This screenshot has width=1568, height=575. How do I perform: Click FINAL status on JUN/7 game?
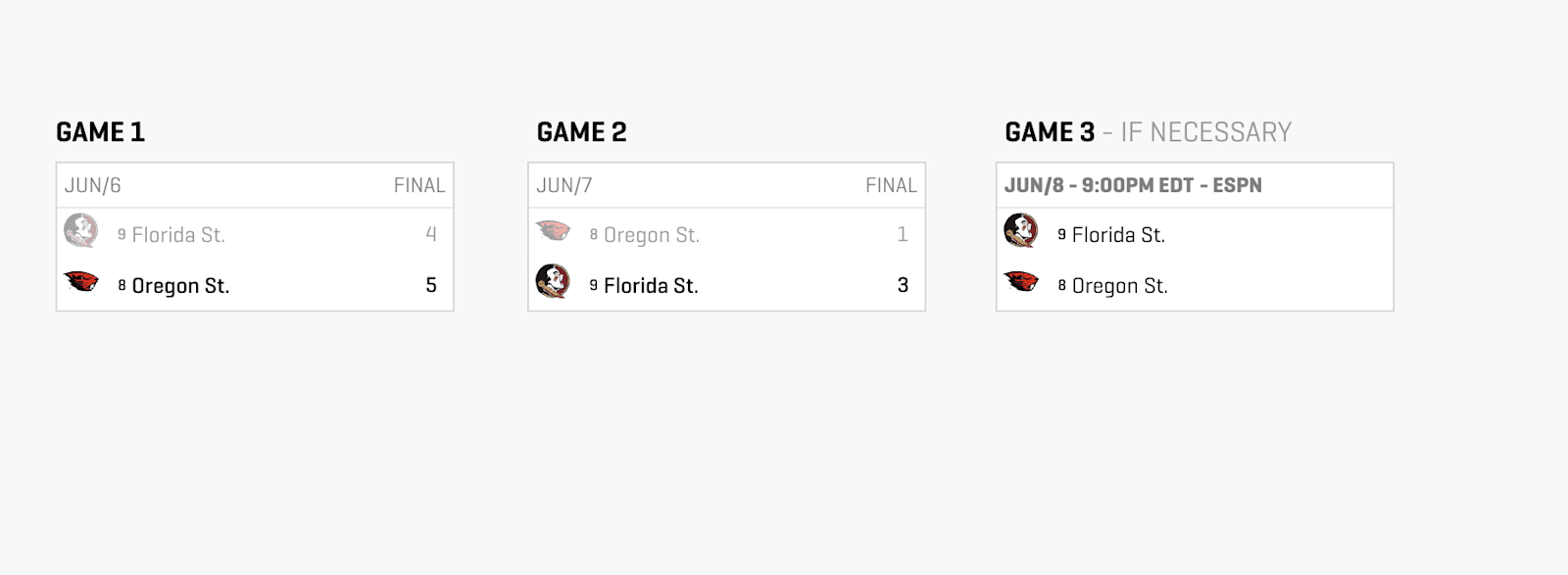(891, 185)
